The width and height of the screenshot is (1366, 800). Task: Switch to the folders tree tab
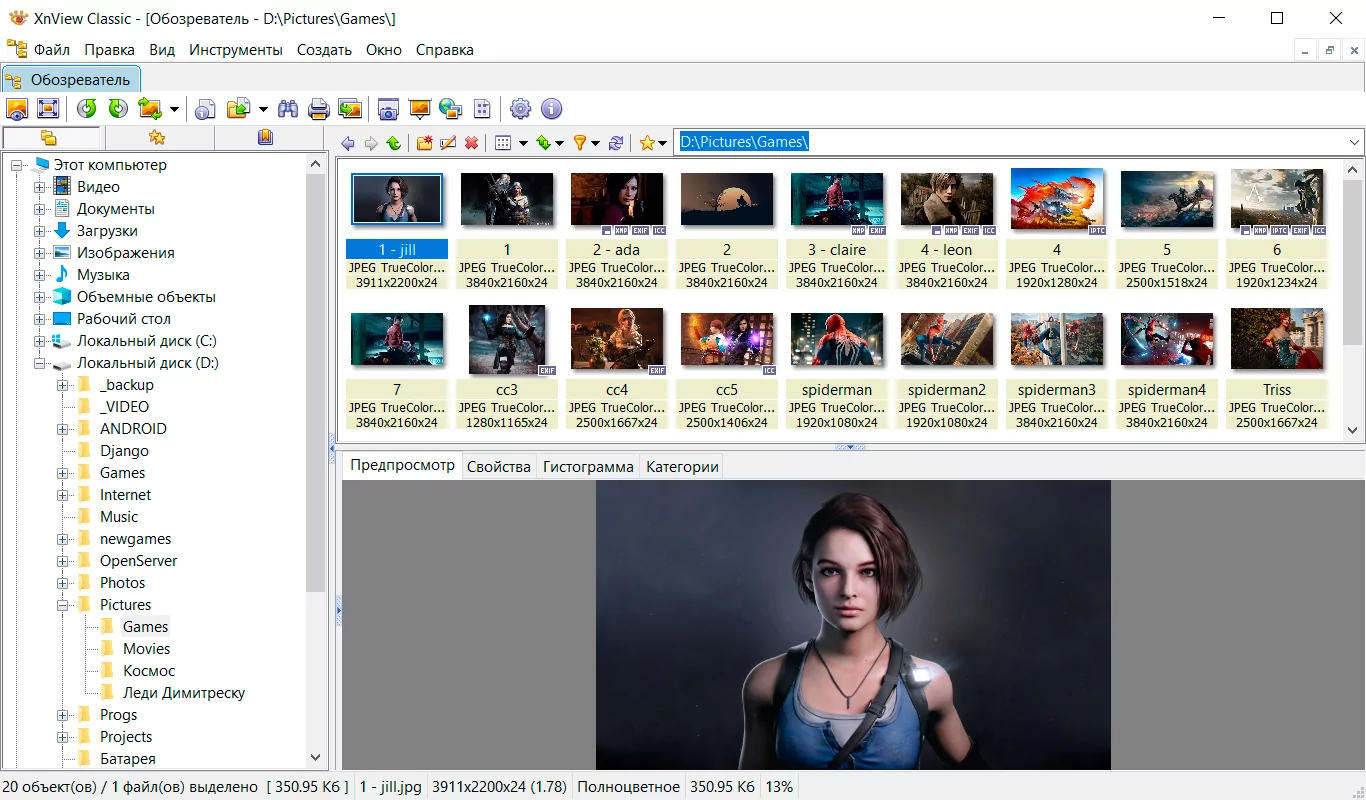[50, 138]
